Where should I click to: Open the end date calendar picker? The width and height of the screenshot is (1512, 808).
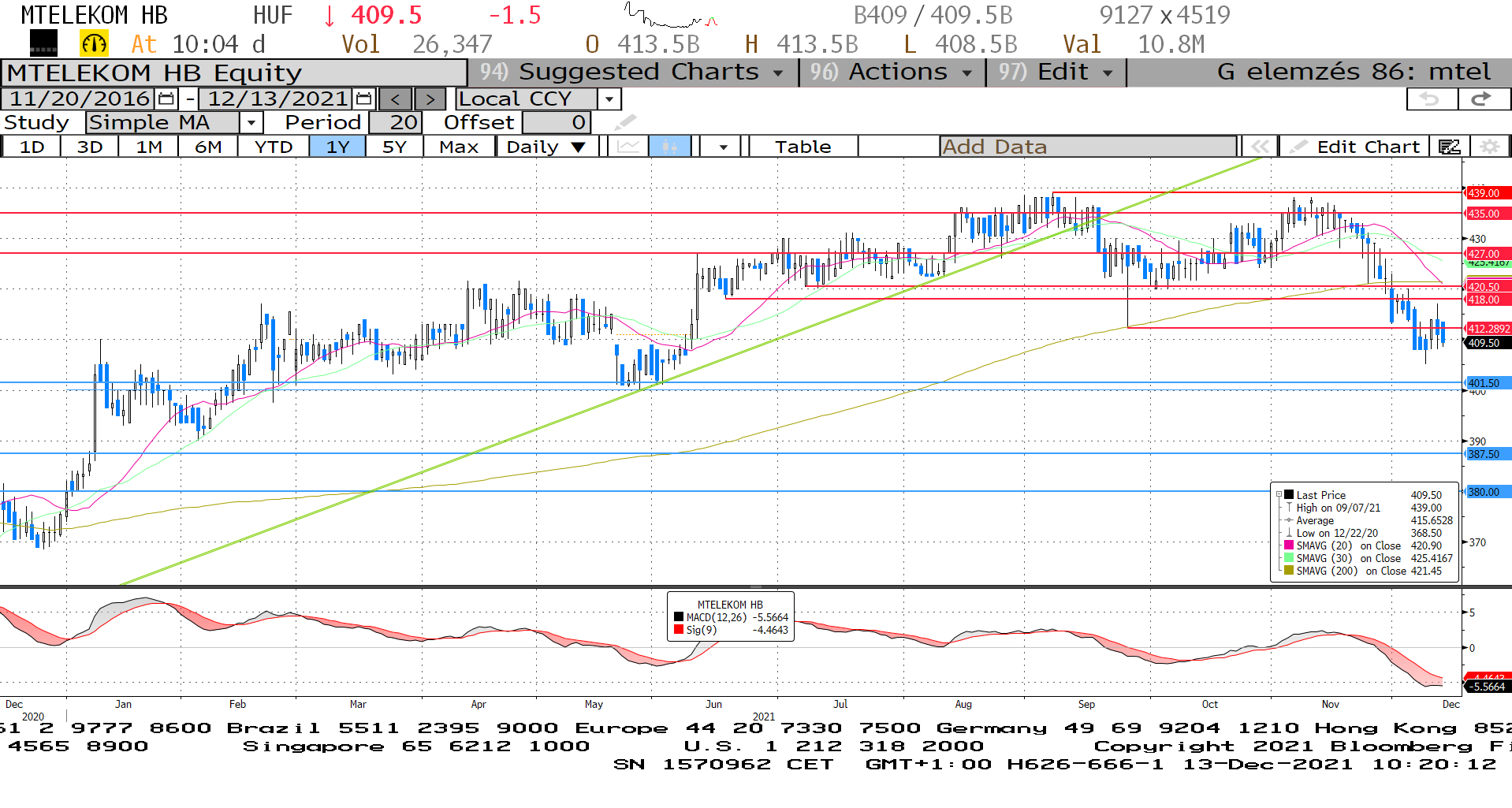pyautogui.click(x=363, y=99)
